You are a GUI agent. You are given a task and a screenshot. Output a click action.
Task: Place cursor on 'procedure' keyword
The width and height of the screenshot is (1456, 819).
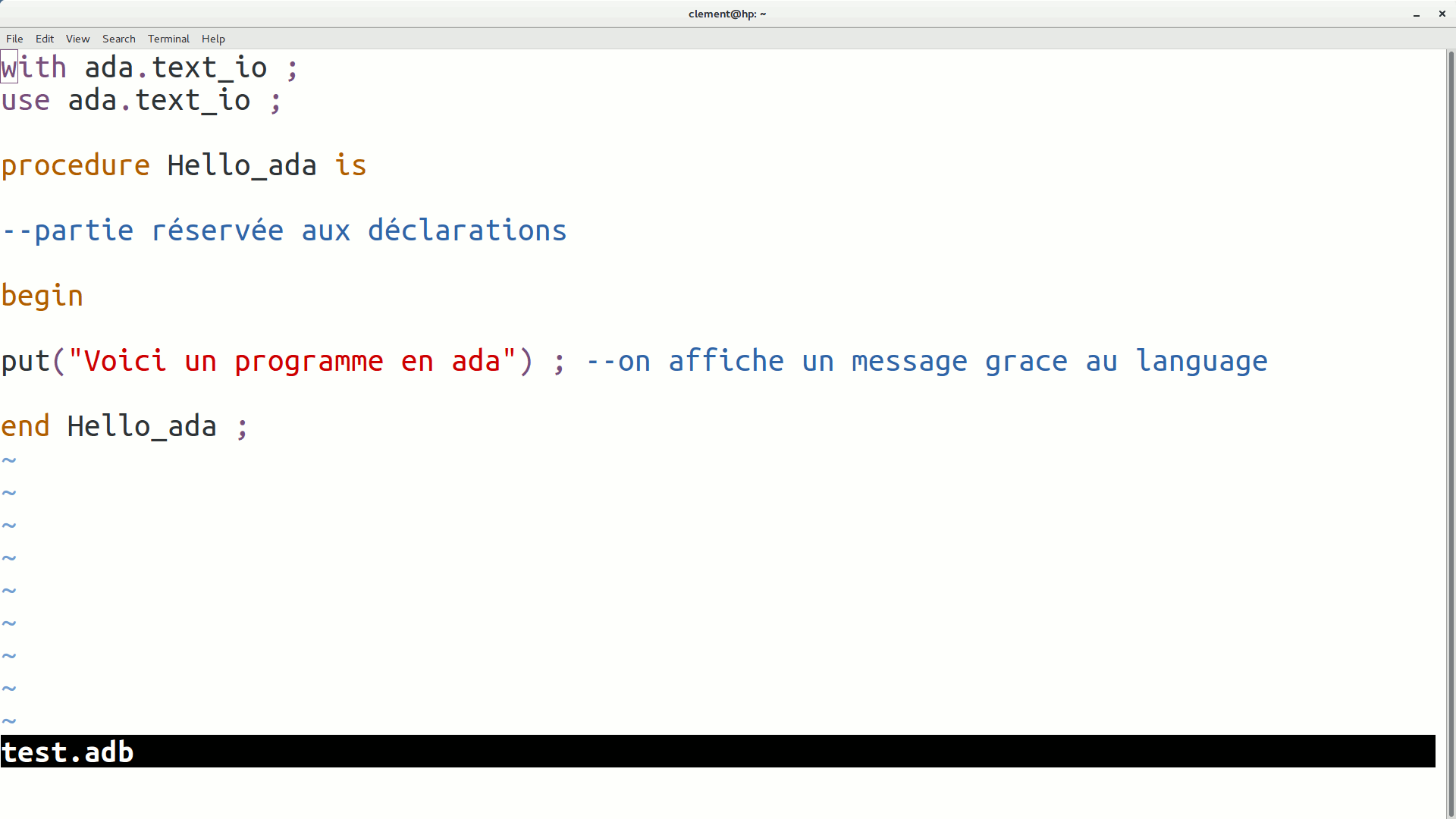pos(76,165)
